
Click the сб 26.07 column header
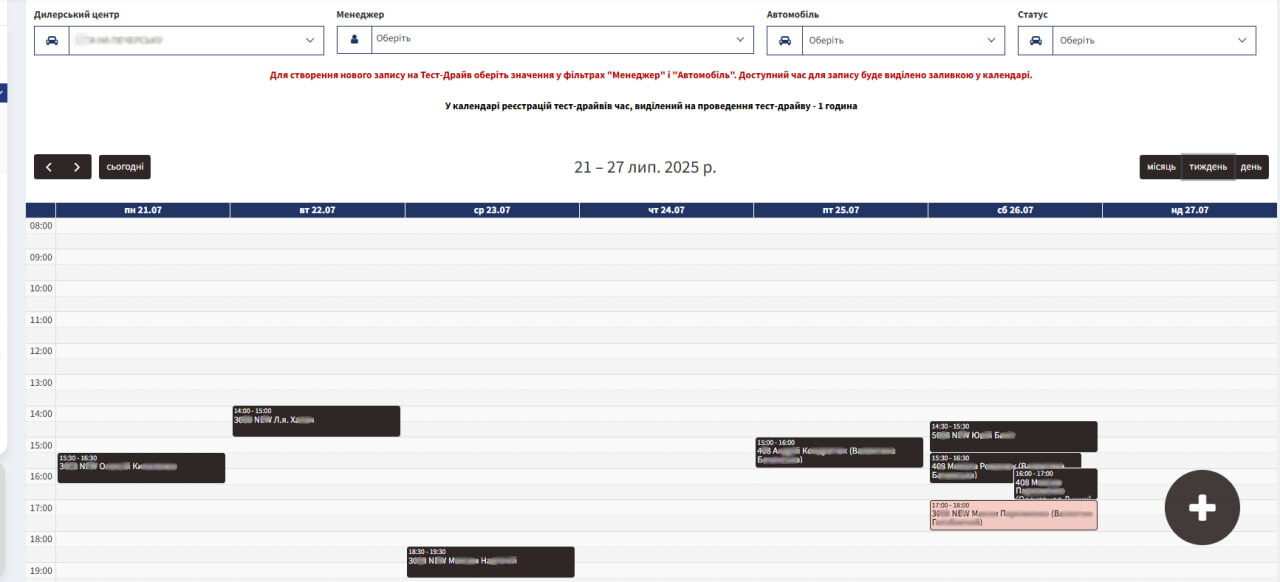pyautogui.click(x=1013, y=210)
